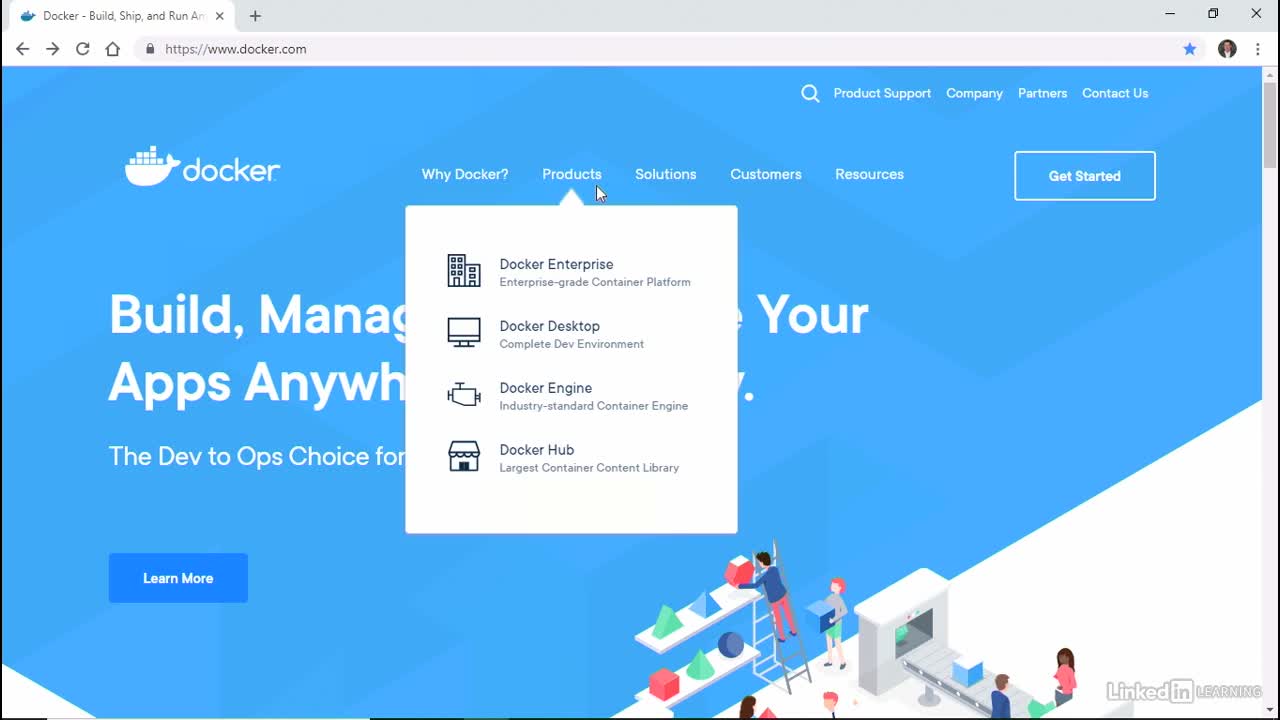The width and height of the screenshot is (1280, 720).
Task: Minimize the Chrome window
Action: click(x=1170, y=14)
